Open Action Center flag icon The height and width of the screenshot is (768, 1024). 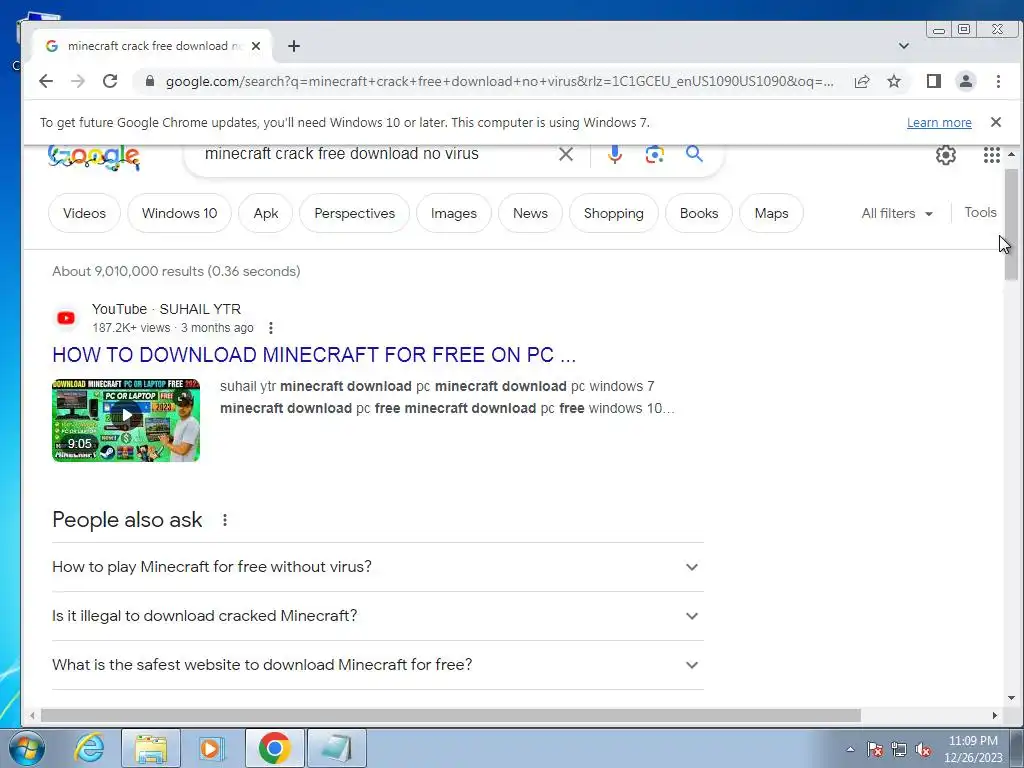[x=874, y=749]
